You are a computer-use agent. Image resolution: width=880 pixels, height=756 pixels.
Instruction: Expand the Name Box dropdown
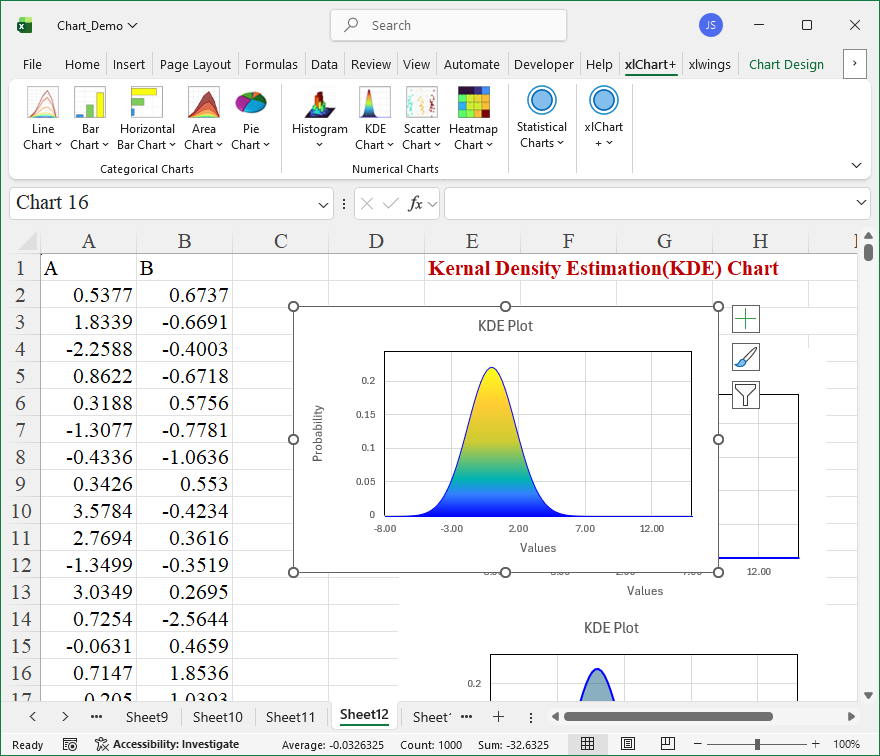pyautogui.click(x=323, y=204)
